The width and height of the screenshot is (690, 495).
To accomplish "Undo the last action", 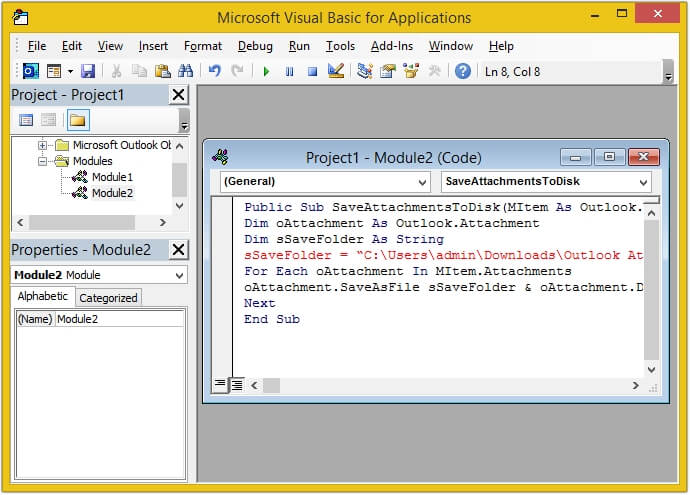I will coord(215,71).
